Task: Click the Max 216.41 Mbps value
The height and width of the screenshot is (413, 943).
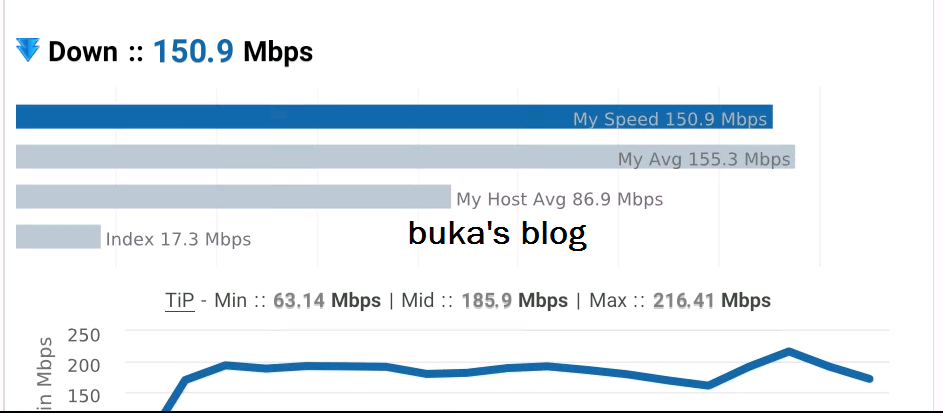Action: pos(711,300)
